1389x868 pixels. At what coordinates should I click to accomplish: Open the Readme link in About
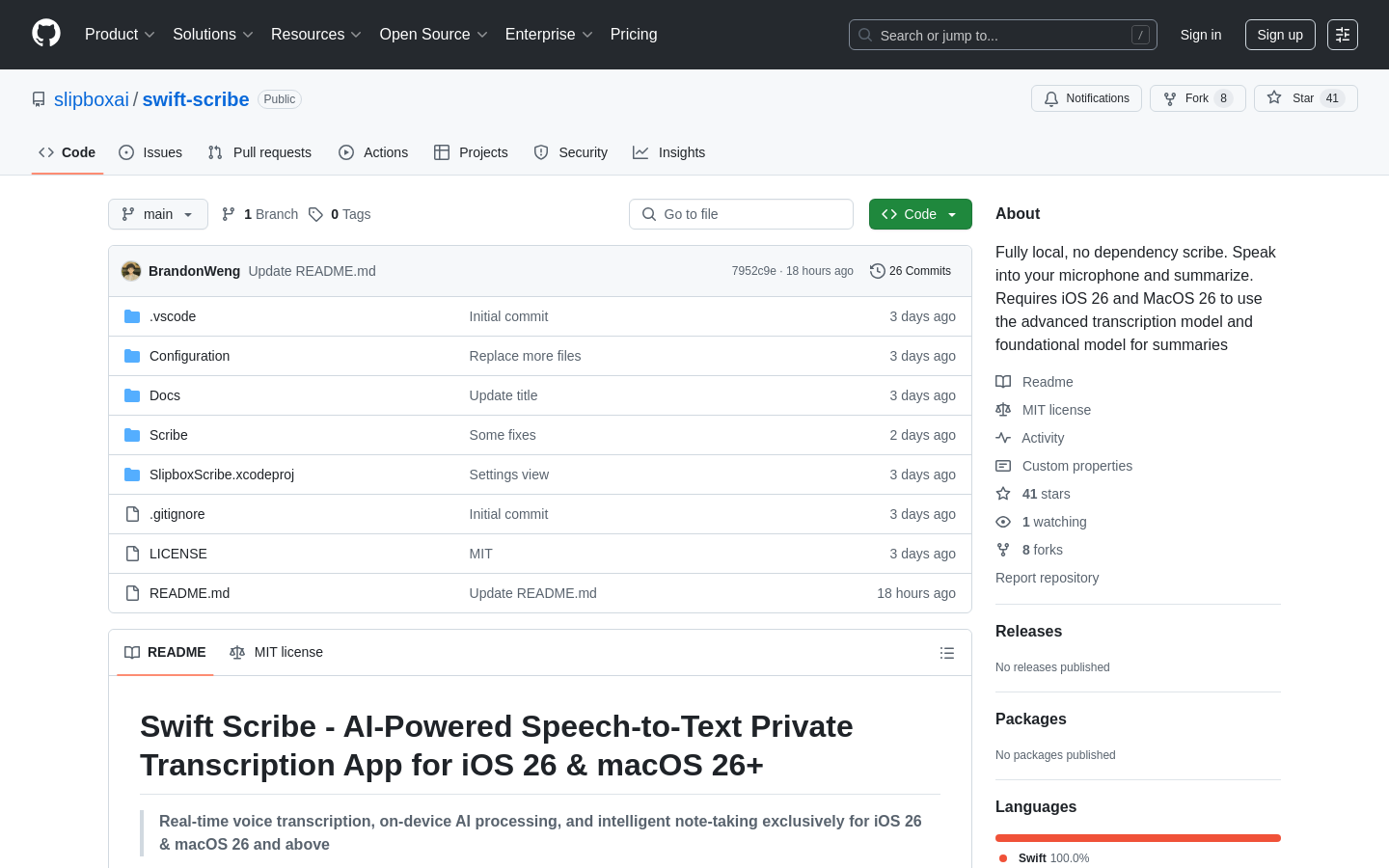point(1034,382)
